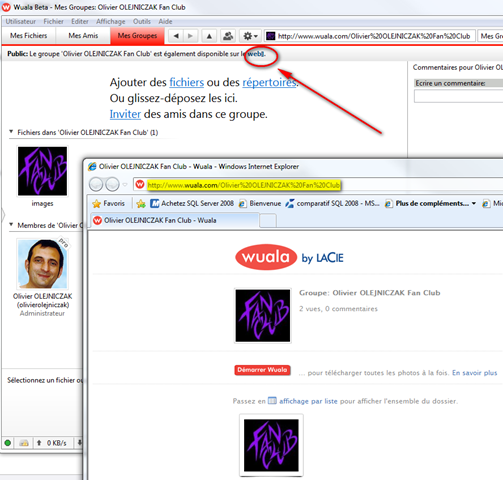
Task: Click the 'répertoires' link
Action: (269, 82)
